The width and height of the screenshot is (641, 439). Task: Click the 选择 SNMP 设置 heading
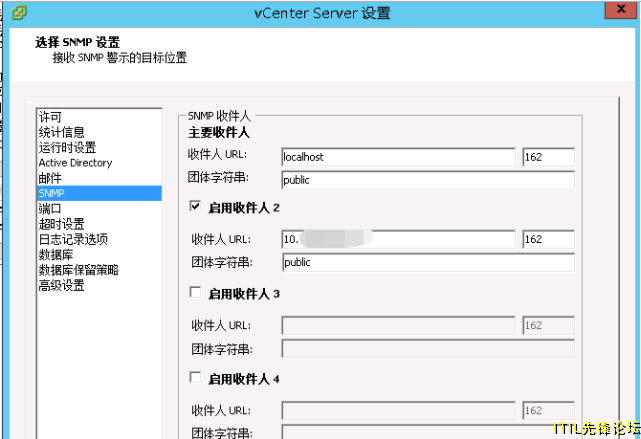(78, 42)
